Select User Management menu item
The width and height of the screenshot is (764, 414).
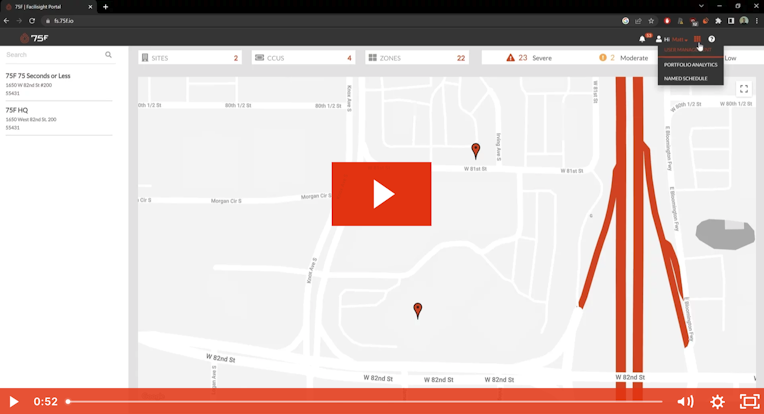coord(690,50)
